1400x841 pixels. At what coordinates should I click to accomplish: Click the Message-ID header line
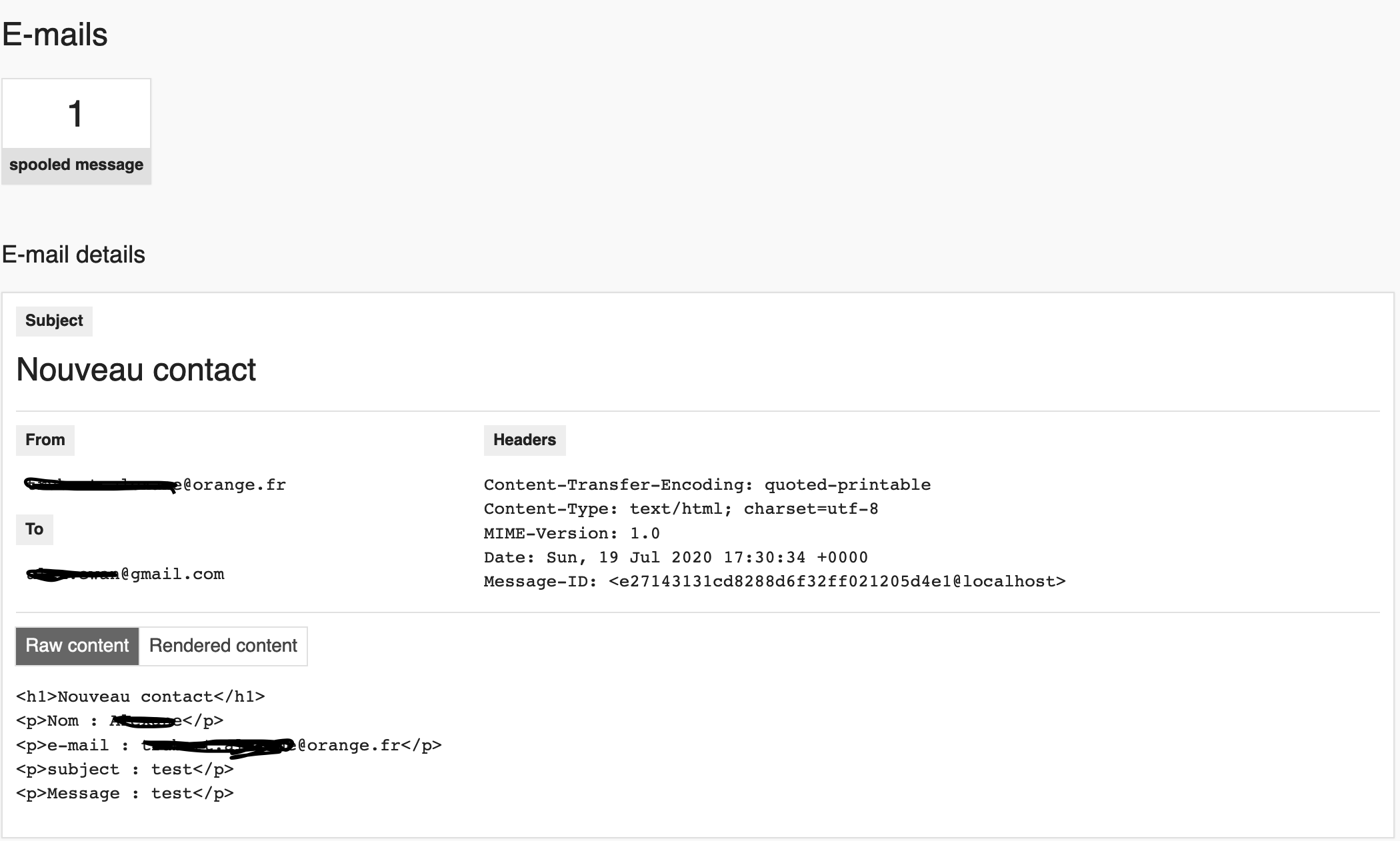coord(775,582)
